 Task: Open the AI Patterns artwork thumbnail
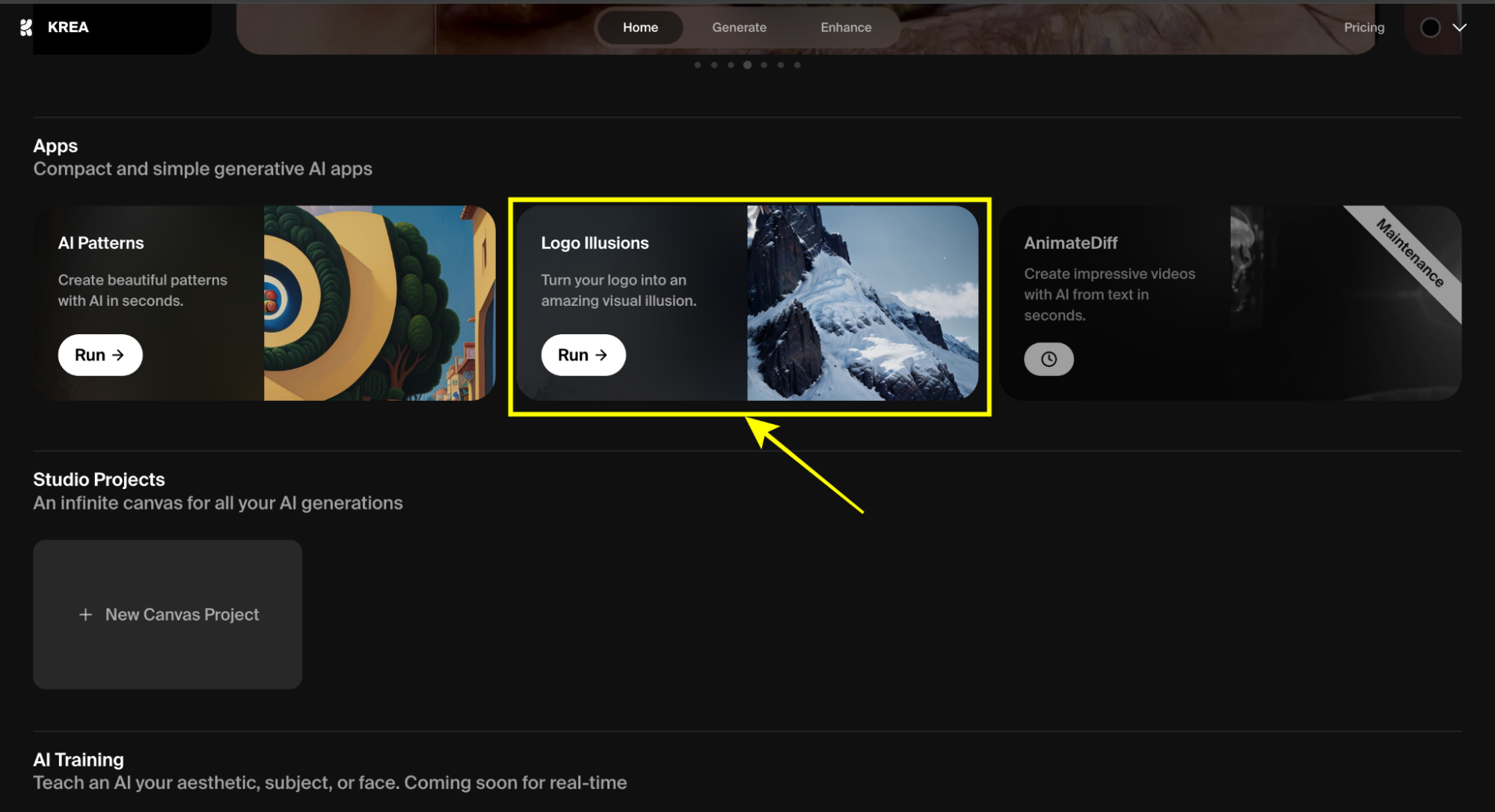(379, 303)
